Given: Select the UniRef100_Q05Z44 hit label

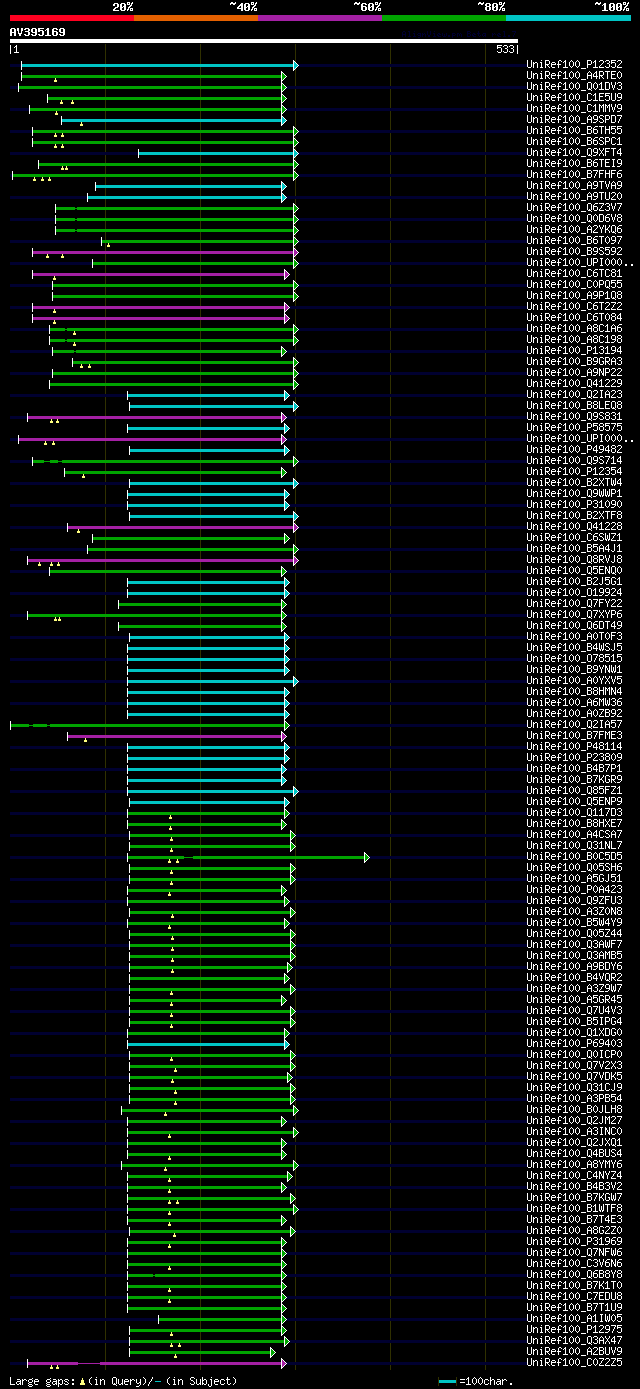Looking at the screenshot, I should [x=574, y=934].
